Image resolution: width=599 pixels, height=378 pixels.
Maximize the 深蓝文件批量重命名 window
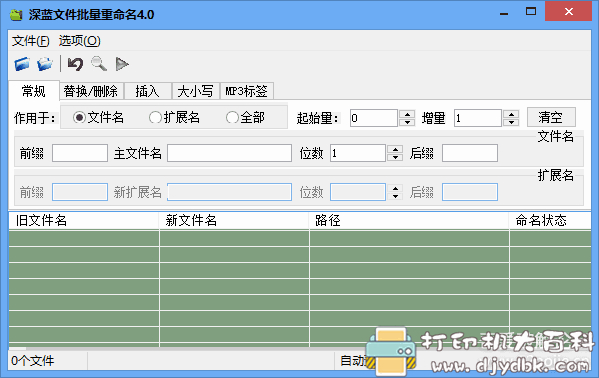click(x=531, y=11)
